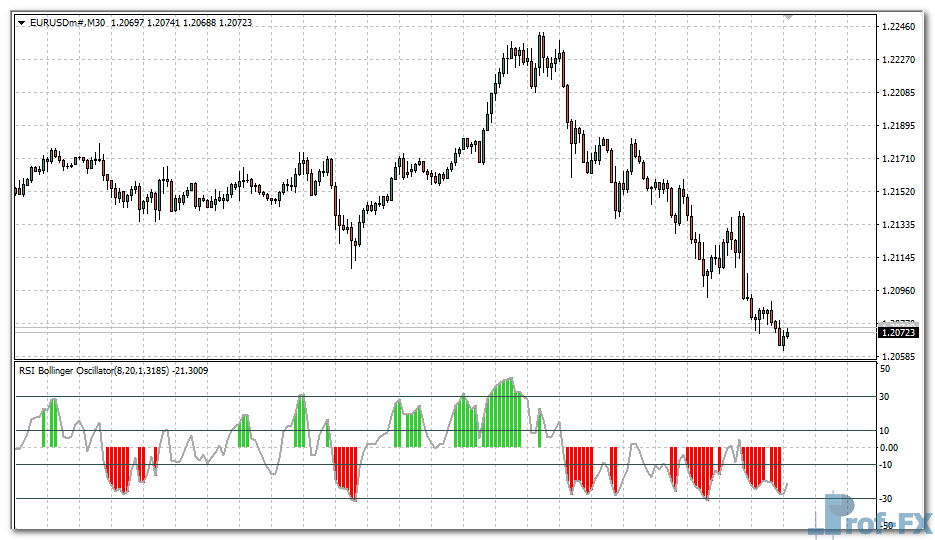The width and height of the screenshot is (935, 540).
Task: Click the RSI Bollinger Oscillator indicator label
Action: [95, 370]
